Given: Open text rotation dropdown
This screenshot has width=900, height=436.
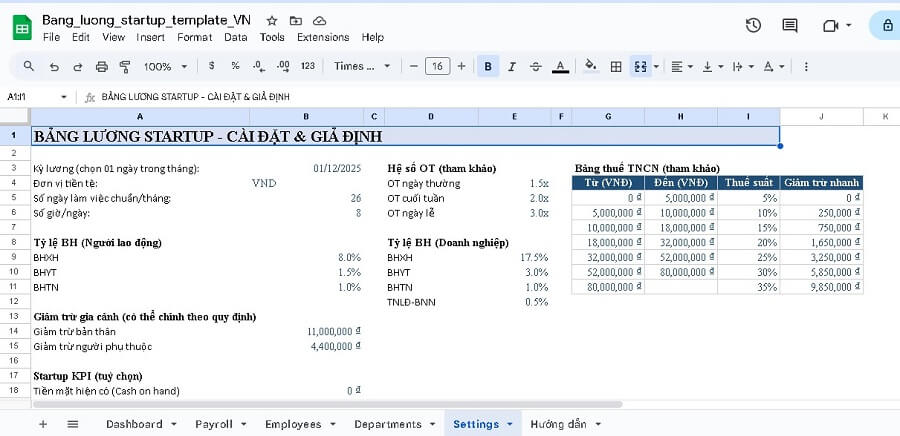Looking at the screenshot, I should coord(774,67).
